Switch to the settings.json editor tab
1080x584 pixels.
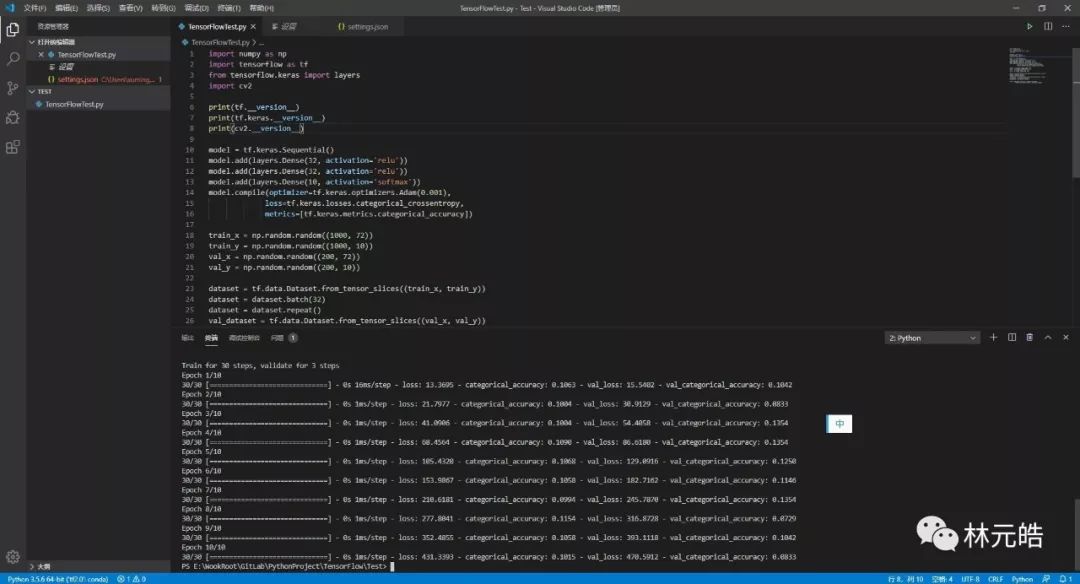[x=363, y=27]
